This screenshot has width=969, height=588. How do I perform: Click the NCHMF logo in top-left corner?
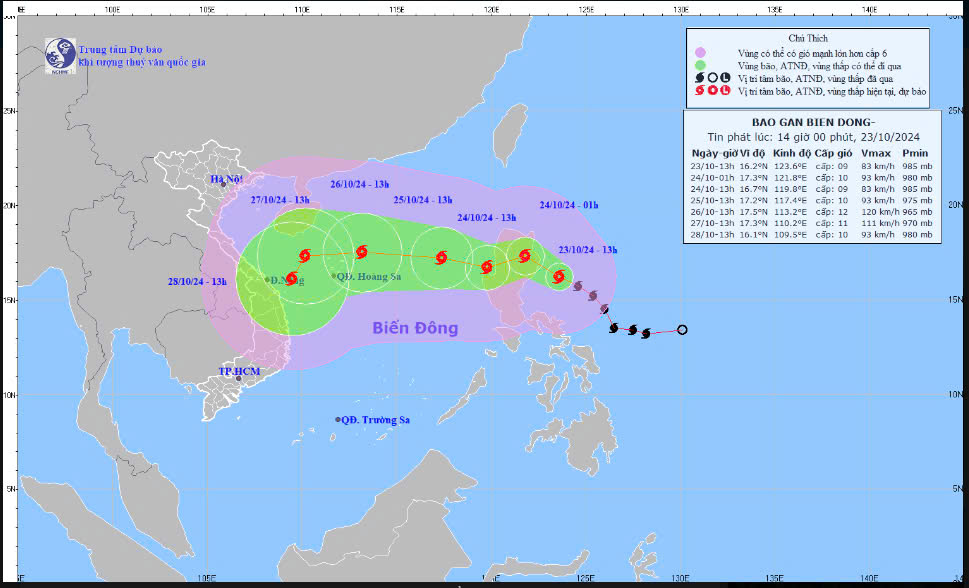pyautogui.click(x=60, y=53)
